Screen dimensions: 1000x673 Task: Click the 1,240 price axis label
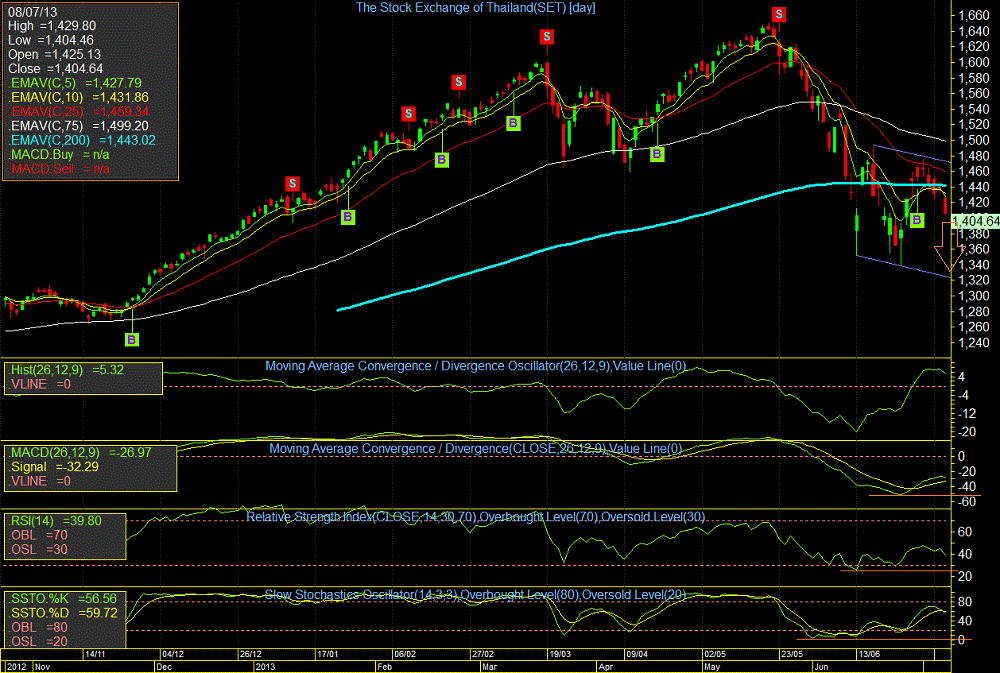tap(974, 343)
